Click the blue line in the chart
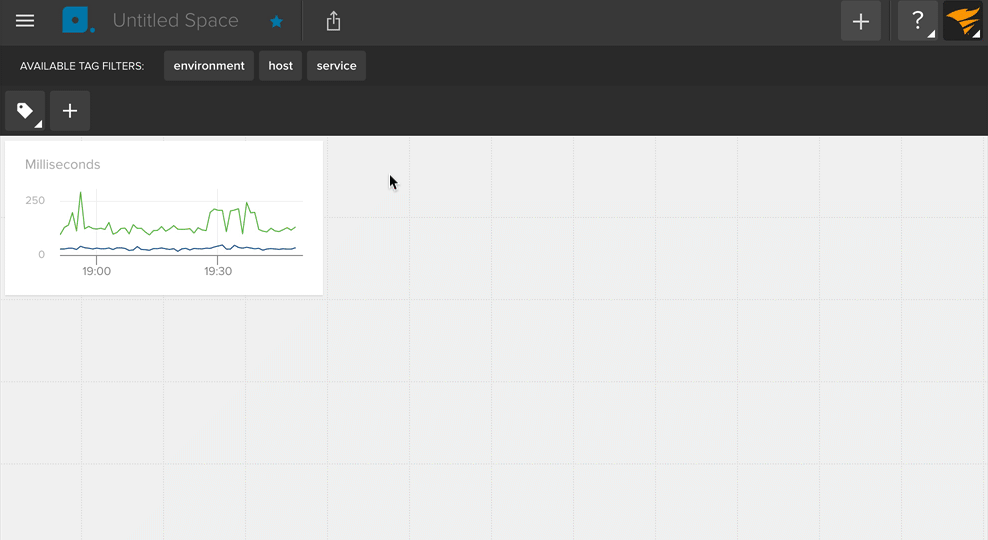988x540 pixels. (150, 248)
